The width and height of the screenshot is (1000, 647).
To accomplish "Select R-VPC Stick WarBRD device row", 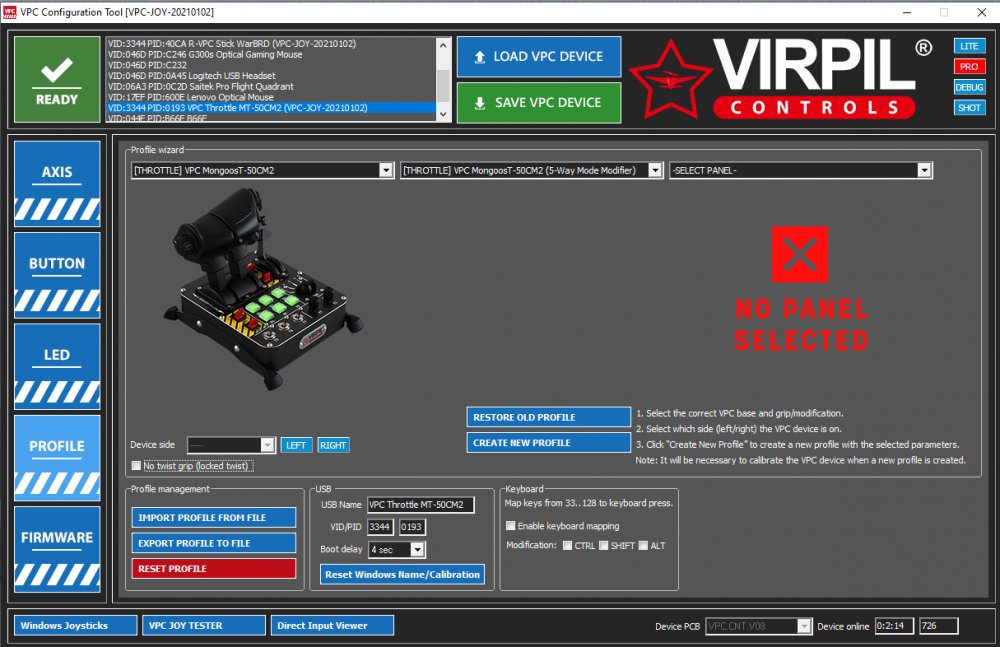I will pyautogui.click(x=271, y=43).
